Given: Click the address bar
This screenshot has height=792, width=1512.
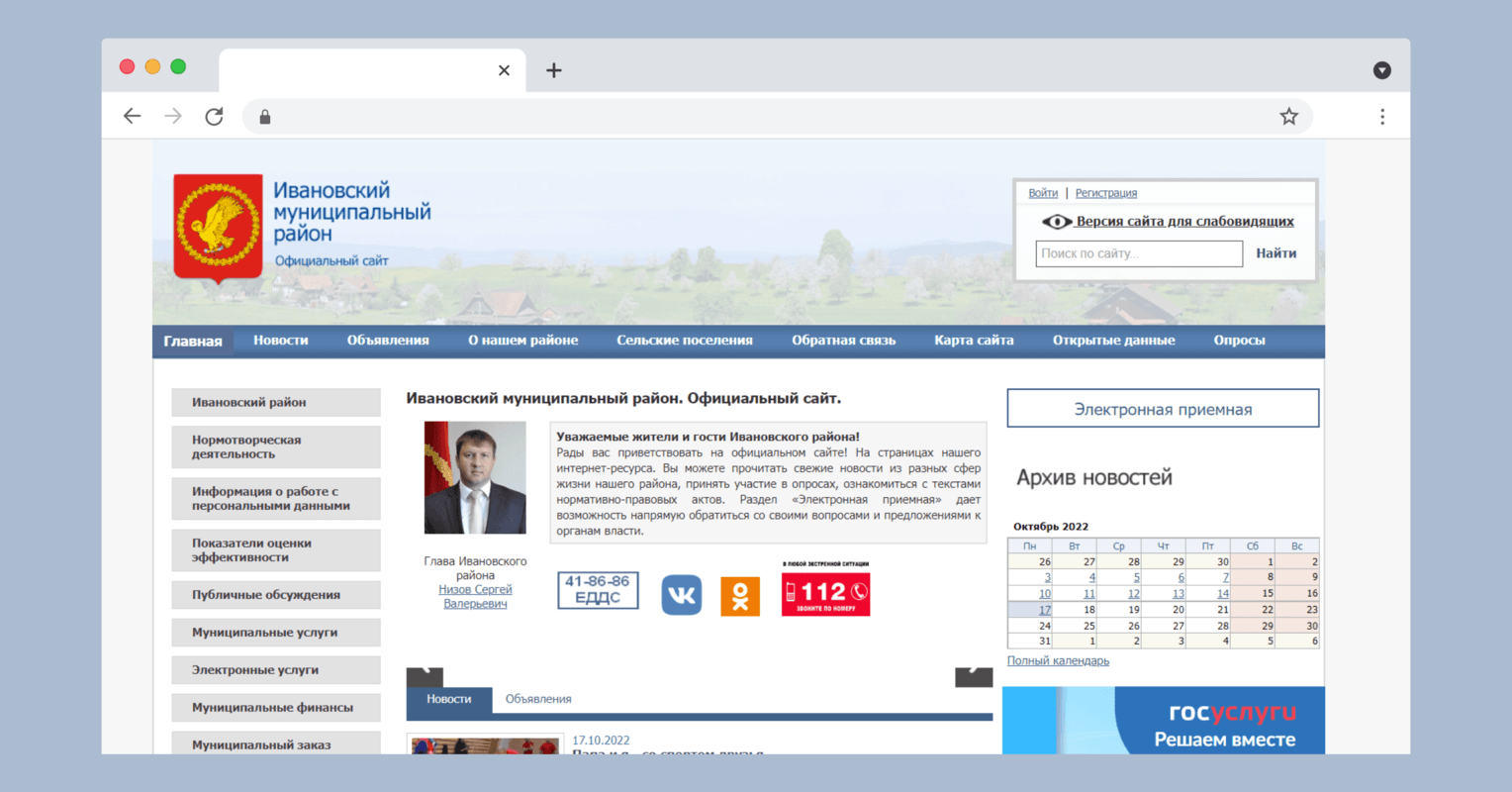Looking at the screenshot, I should point(777,117).
